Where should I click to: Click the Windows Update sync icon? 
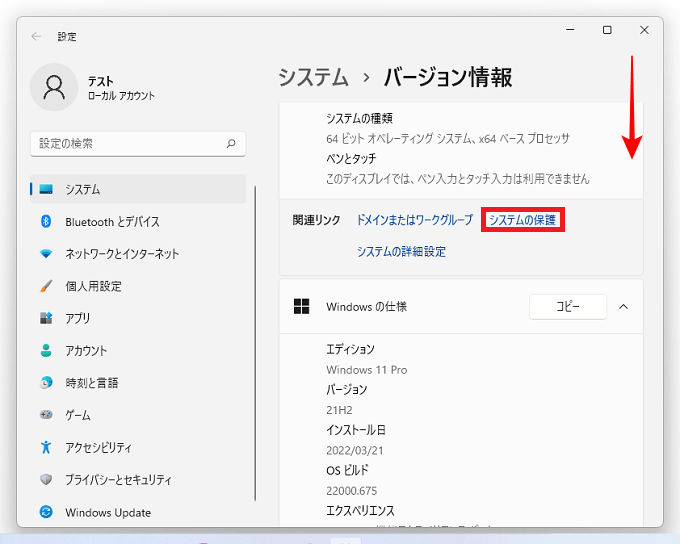46,512
